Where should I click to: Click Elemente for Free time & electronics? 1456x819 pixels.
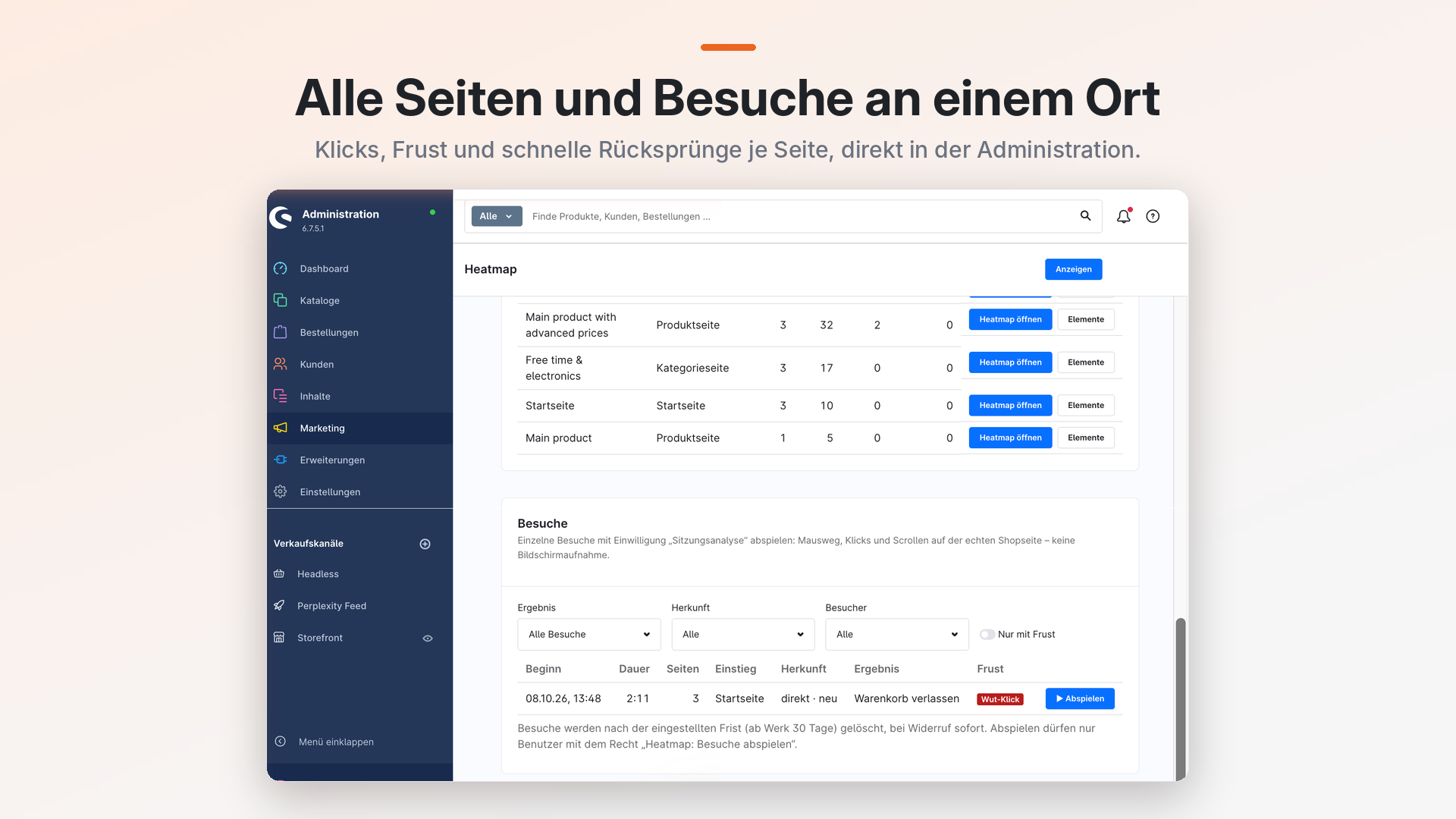(1086, 362)
